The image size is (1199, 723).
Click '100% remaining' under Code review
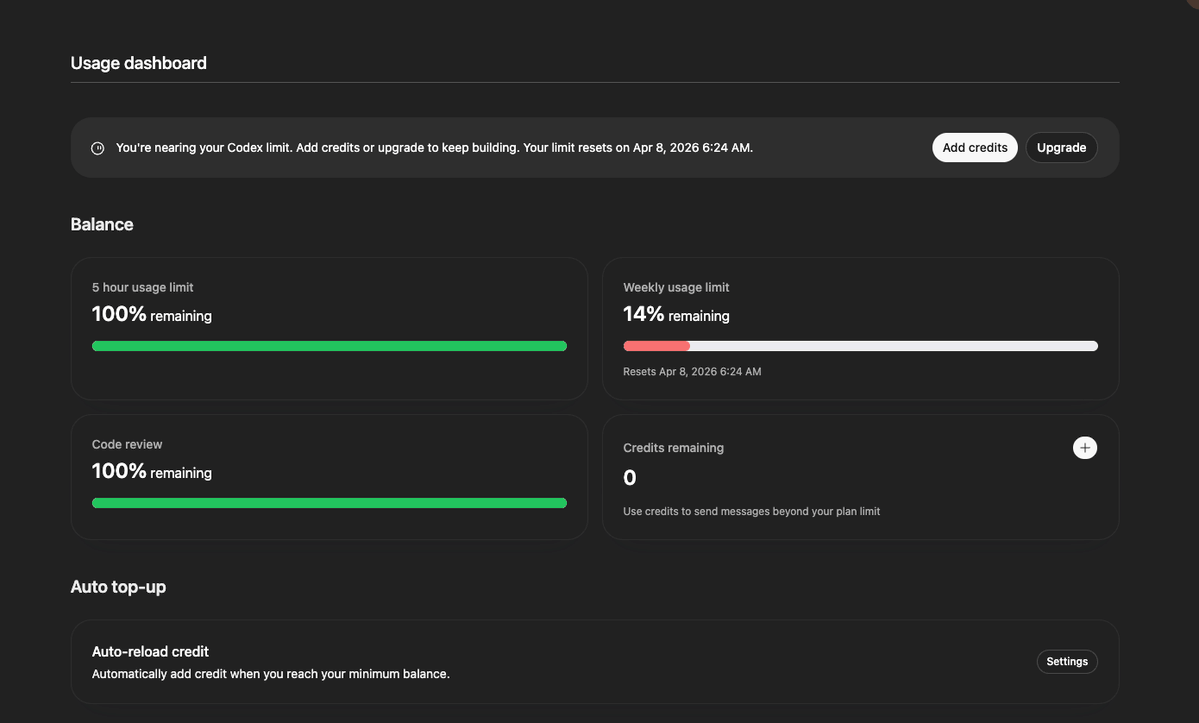click(x=151, y=471)
